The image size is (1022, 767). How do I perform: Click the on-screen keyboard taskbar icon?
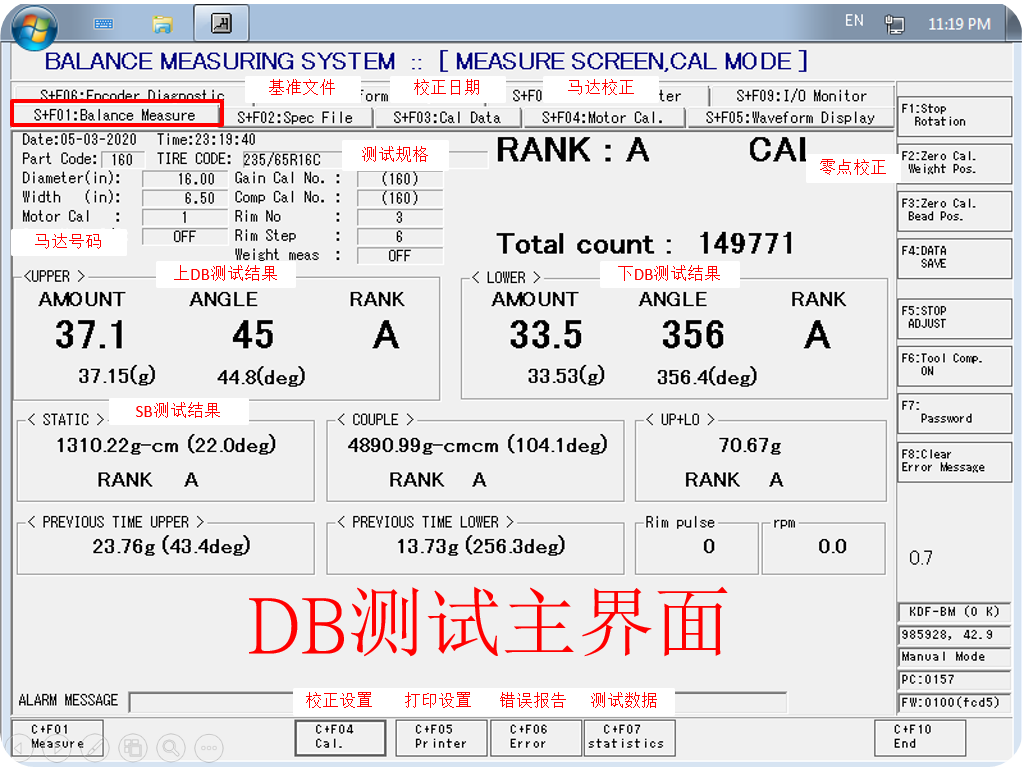(103, 23)
